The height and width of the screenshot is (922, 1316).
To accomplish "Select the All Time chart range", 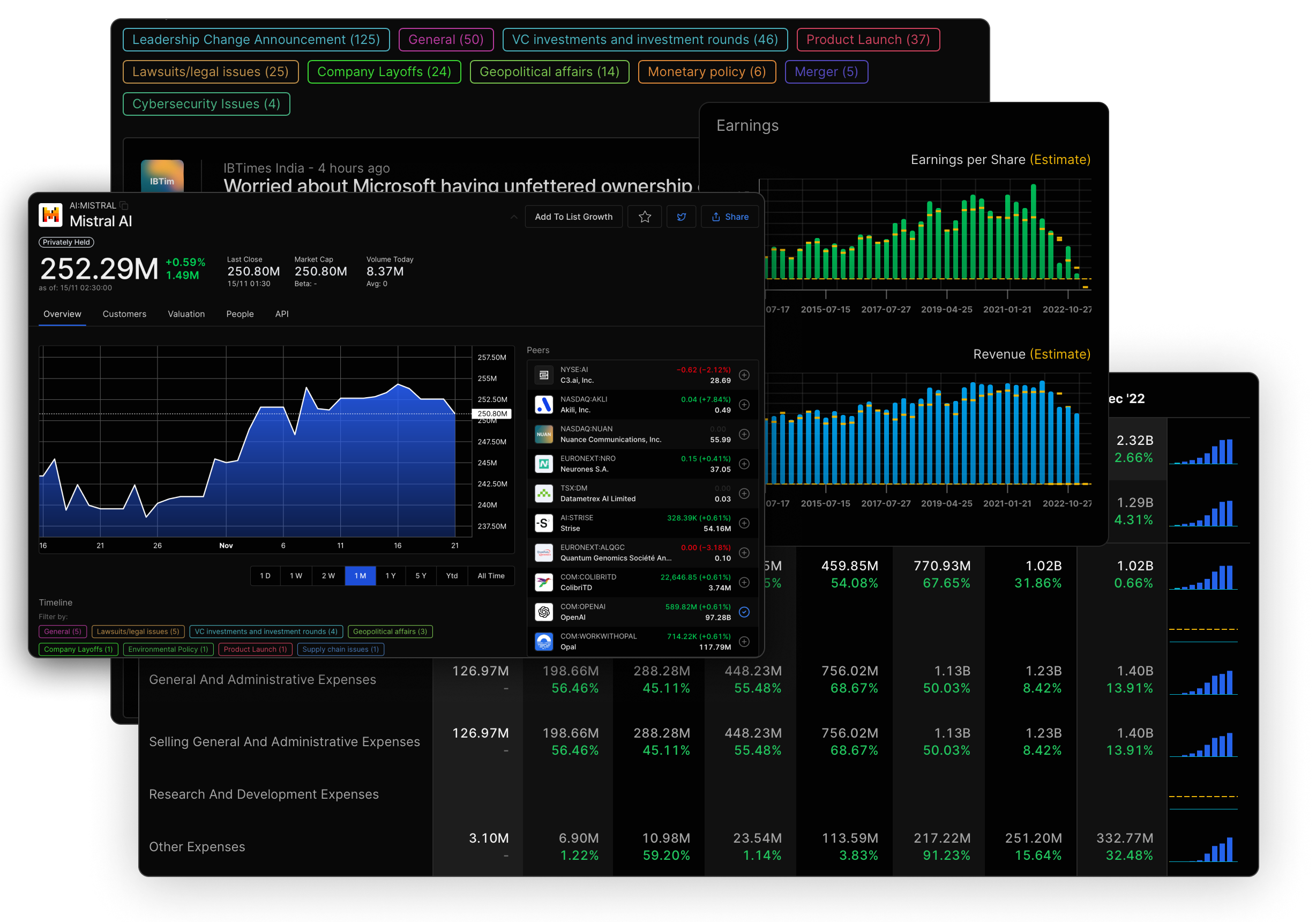I will [491, 576].
